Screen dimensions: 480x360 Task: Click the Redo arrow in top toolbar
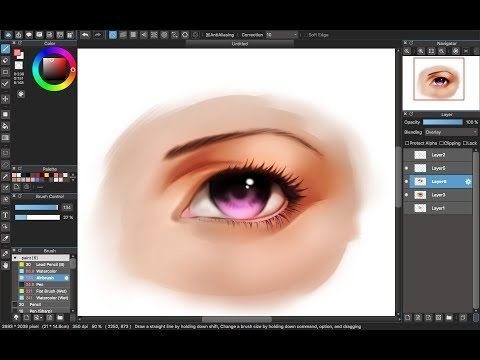tap(98, 35)
